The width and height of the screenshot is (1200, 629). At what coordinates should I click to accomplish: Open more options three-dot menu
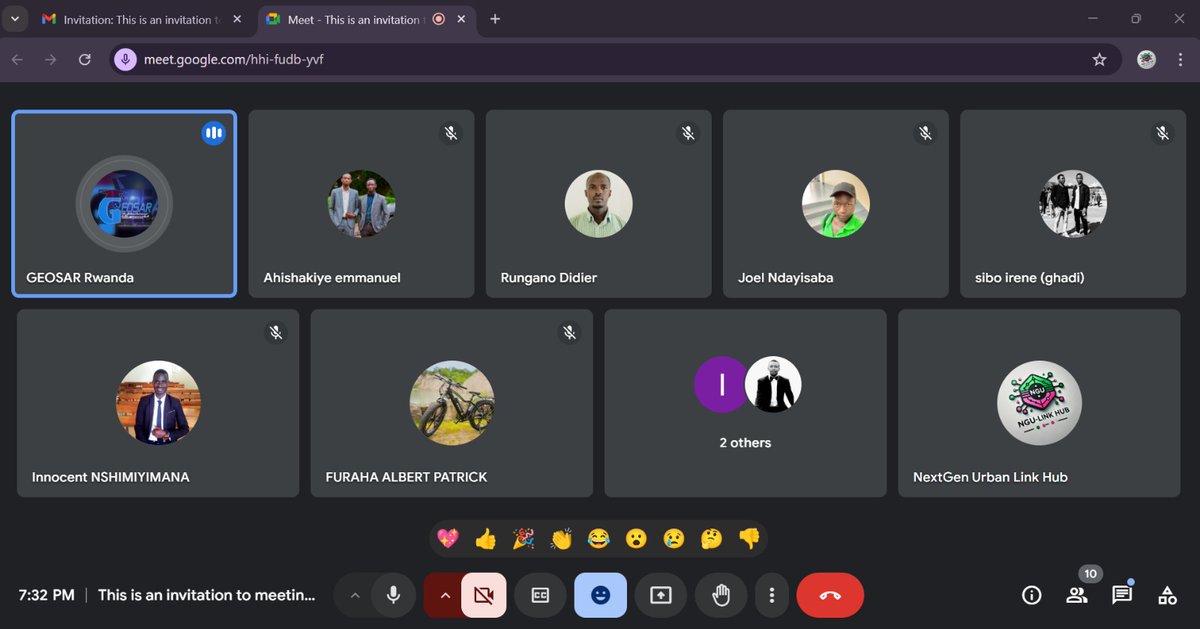pos(772,595)
